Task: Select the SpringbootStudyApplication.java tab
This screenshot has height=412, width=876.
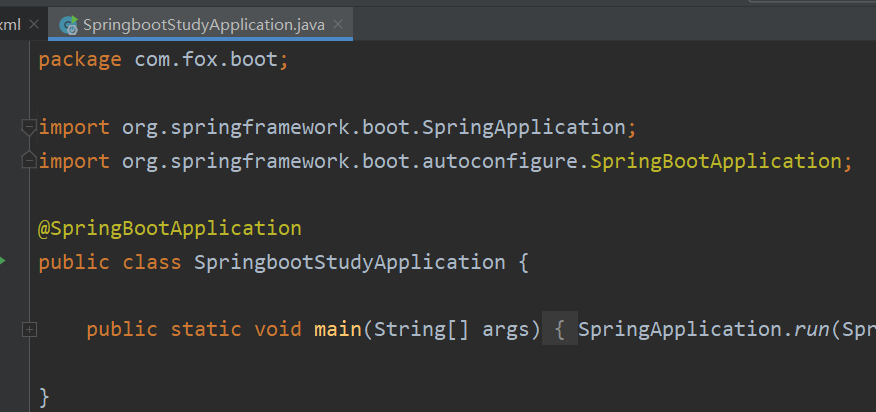Action: pyautogui.click(x=203, y=25)
